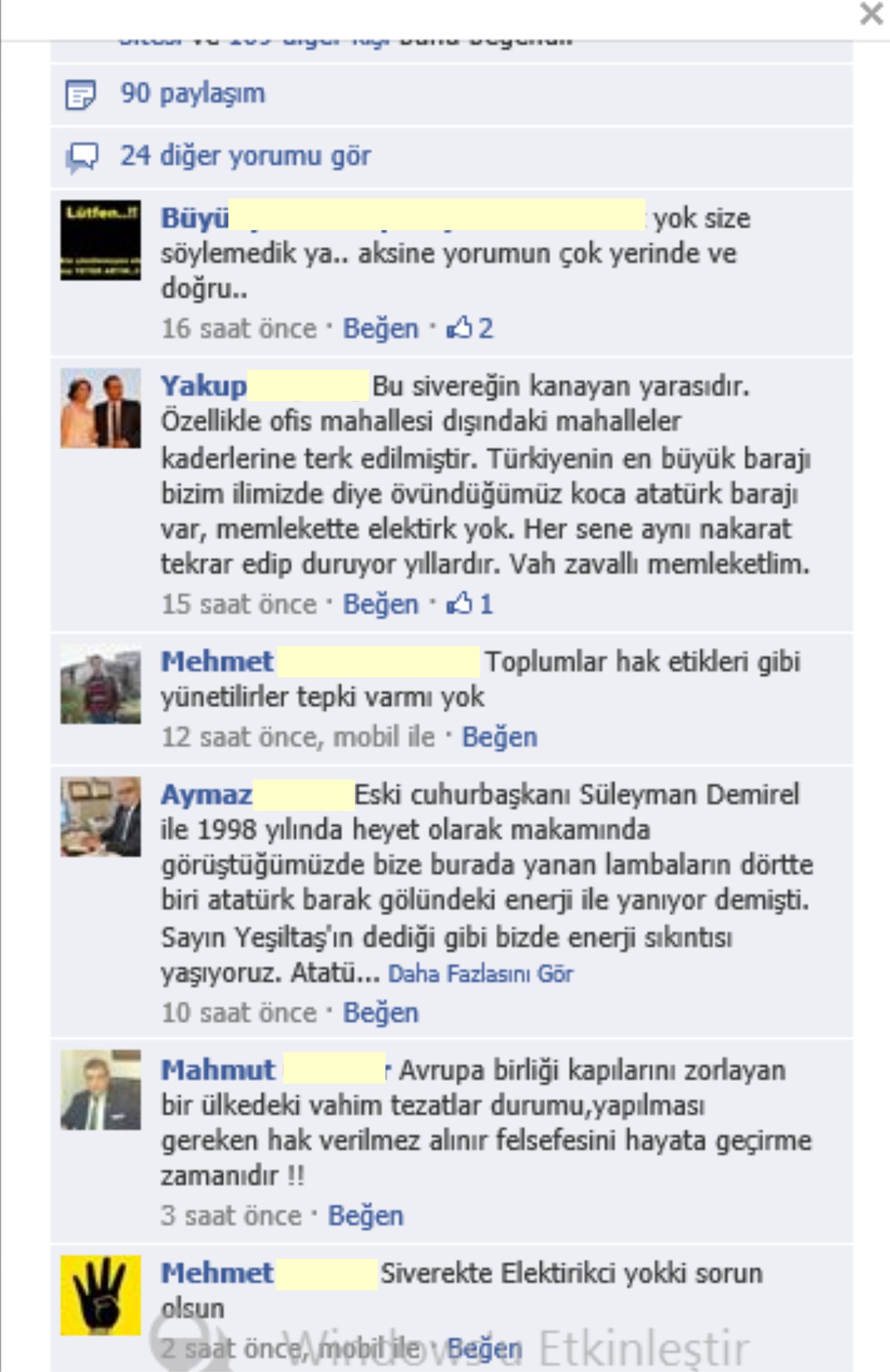890x1372 pixels.
Task: Close the popup with the X icon
Action: [x=871, y=14]
